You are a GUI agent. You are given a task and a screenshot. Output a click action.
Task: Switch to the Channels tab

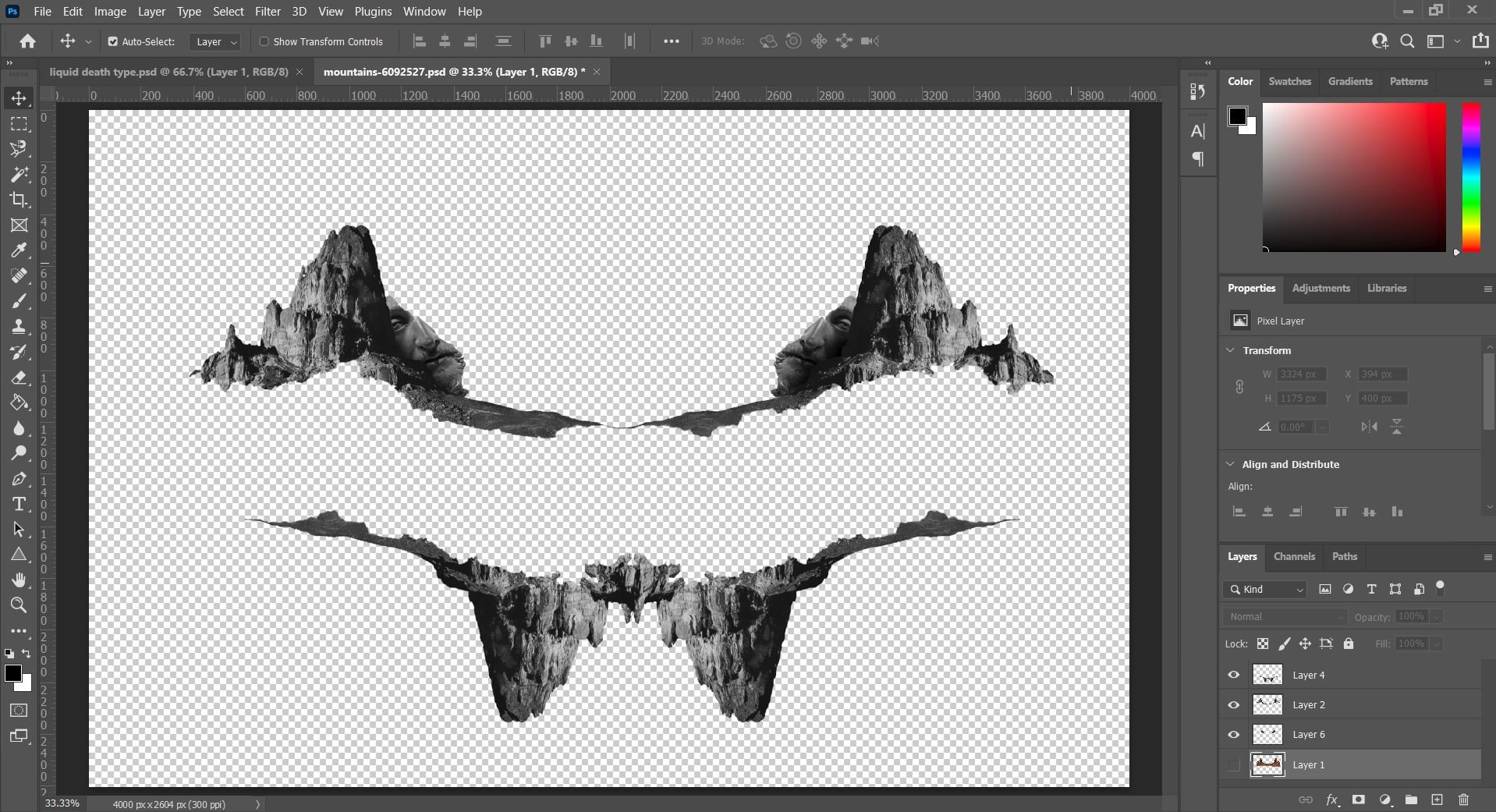[x=1294, y=556]
